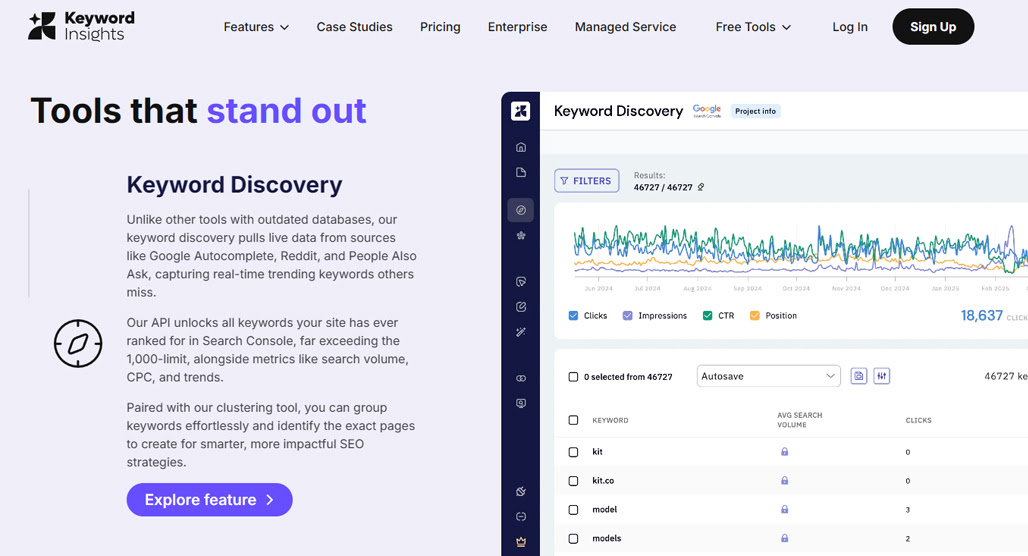Viewport: 1028px width, 556px height.
Task: Toggle the CTR chart checkbox
Action: (x=707, y=315)
